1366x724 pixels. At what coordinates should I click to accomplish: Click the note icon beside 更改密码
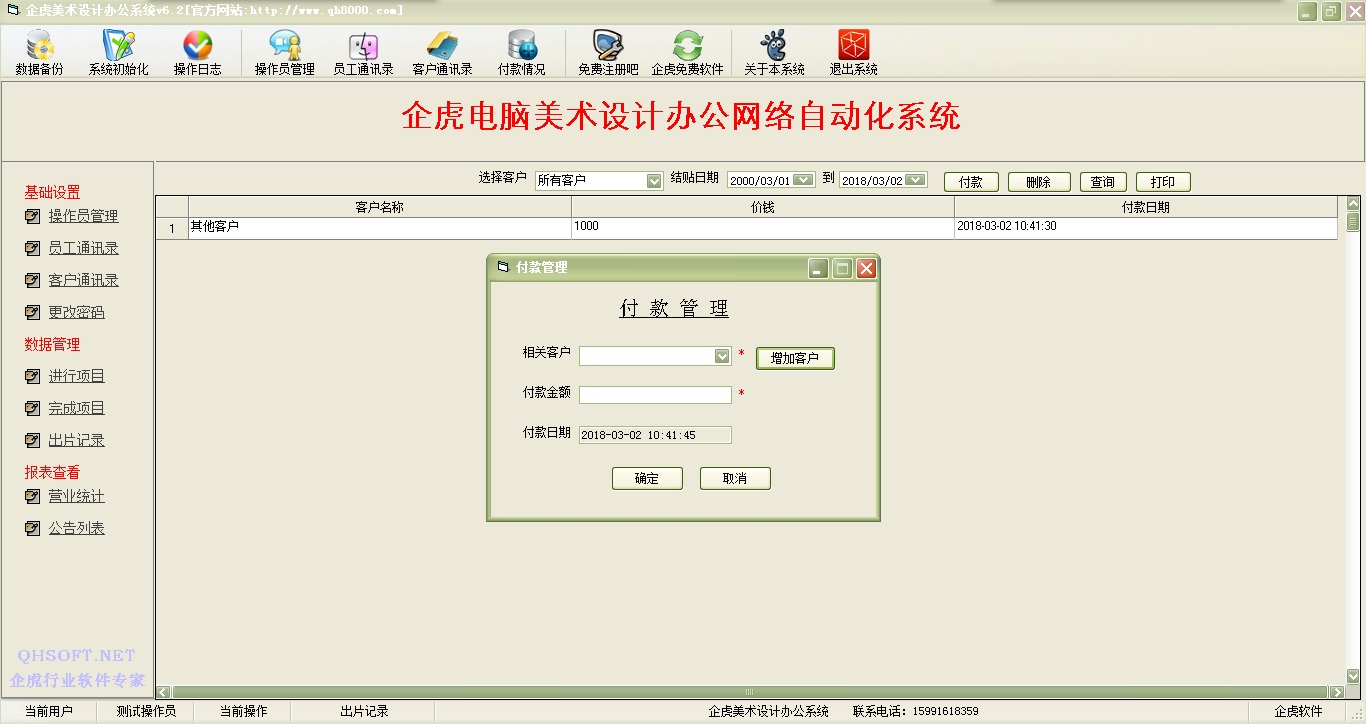pos(33,312)
